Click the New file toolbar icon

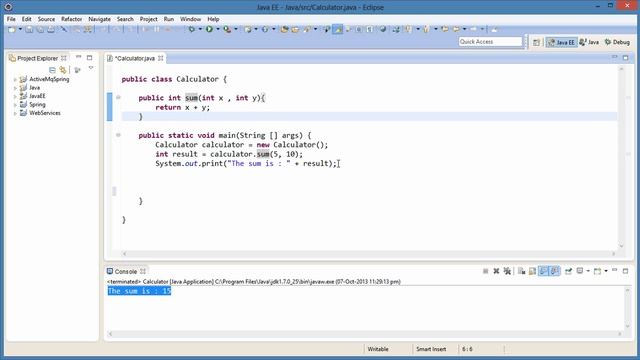[12, 29]
